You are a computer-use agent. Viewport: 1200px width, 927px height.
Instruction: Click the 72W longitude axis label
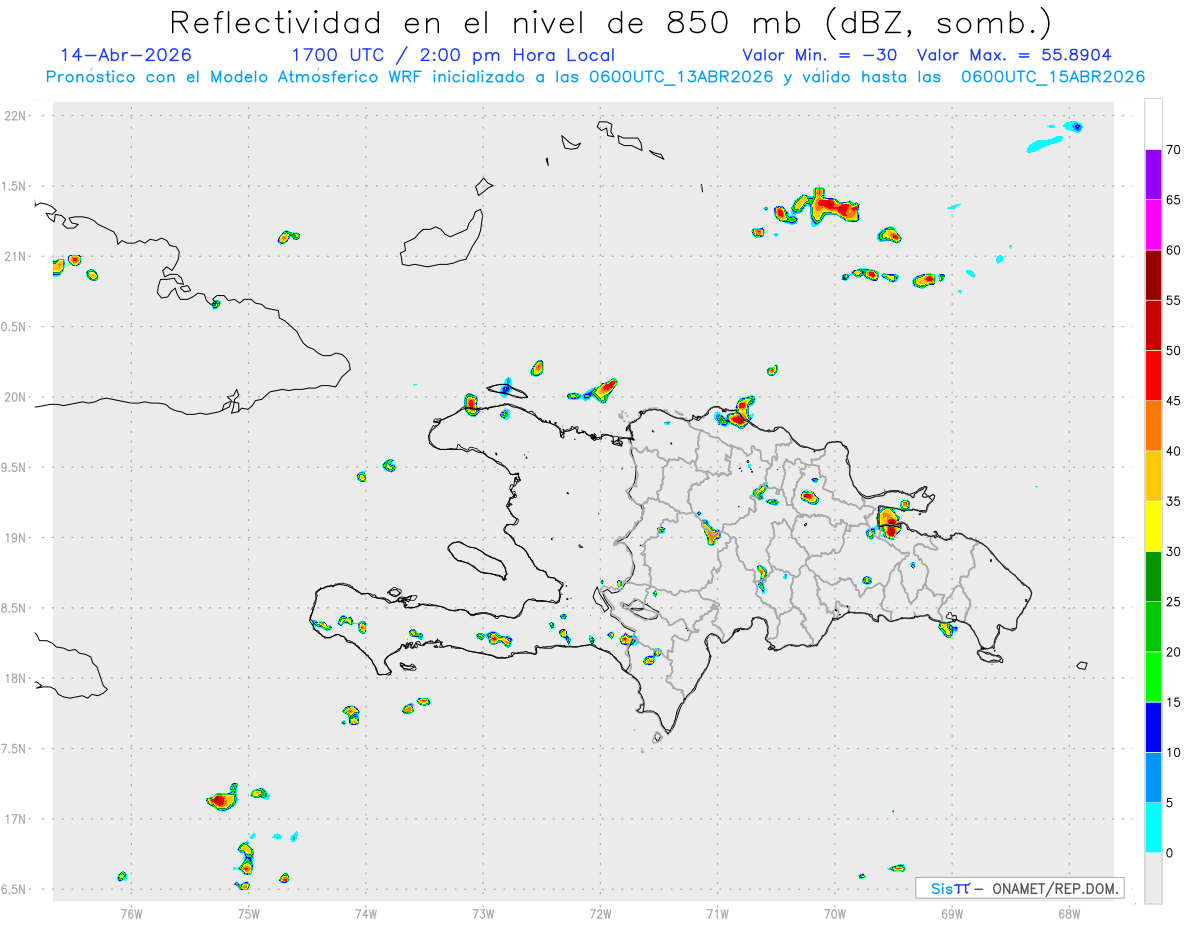click(600, 913)
